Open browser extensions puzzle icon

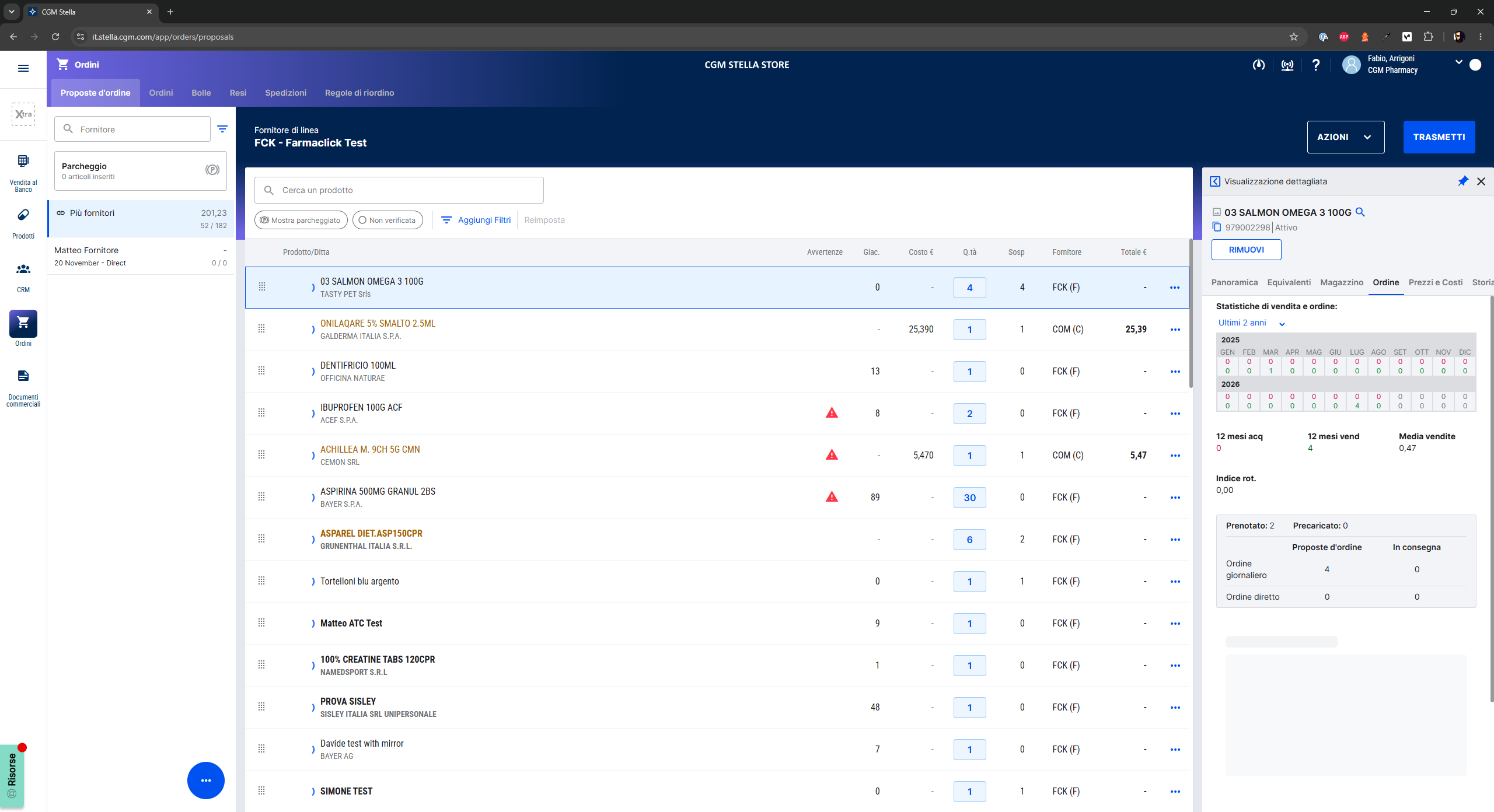[x=1428, y=37]
